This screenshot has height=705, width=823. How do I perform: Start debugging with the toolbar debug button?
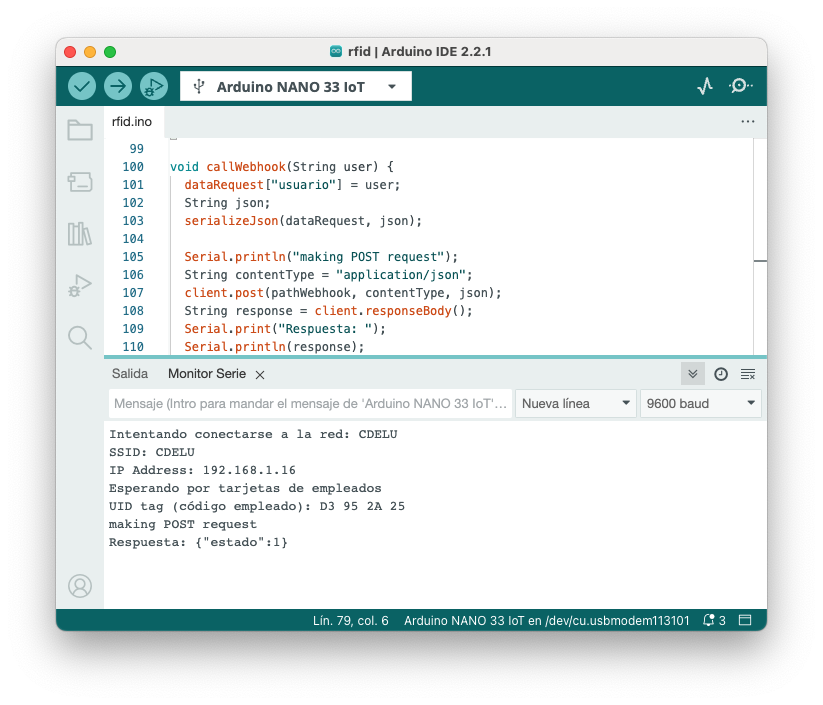(154, 86)
